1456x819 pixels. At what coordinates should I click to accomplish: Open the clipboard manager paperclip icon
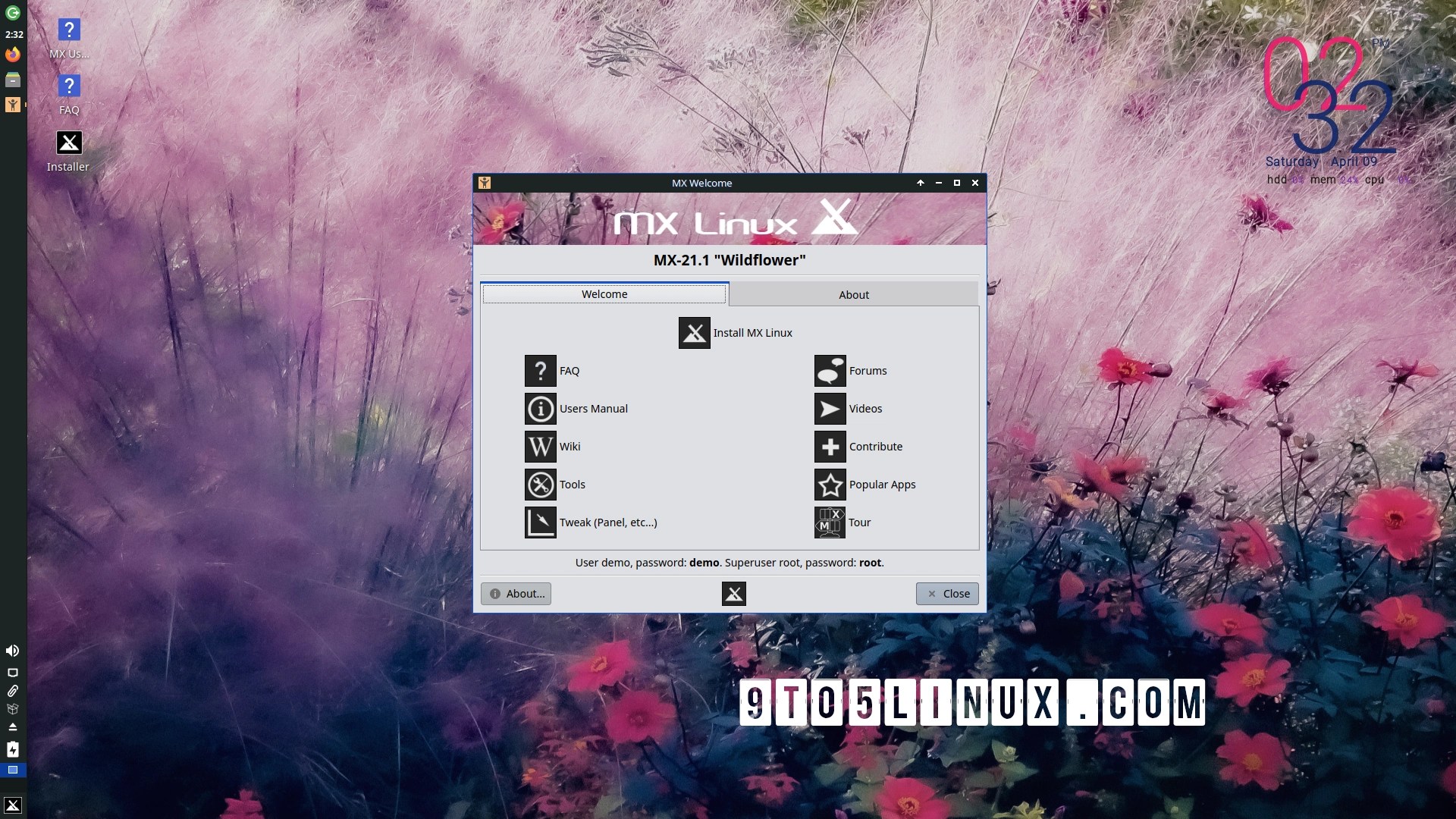click(13, 691)
